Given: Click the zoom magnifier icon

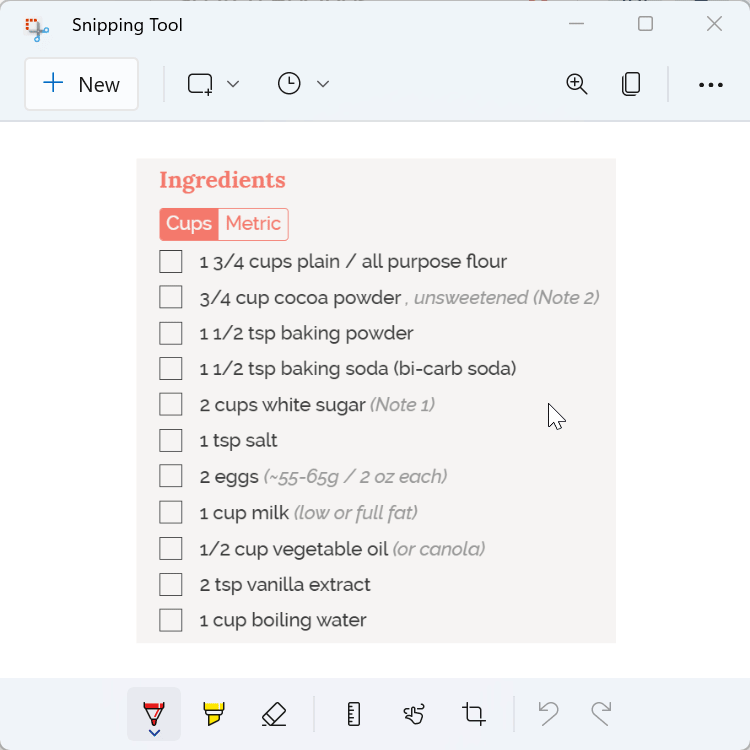Looking at the screenshot, I should 577,84.
